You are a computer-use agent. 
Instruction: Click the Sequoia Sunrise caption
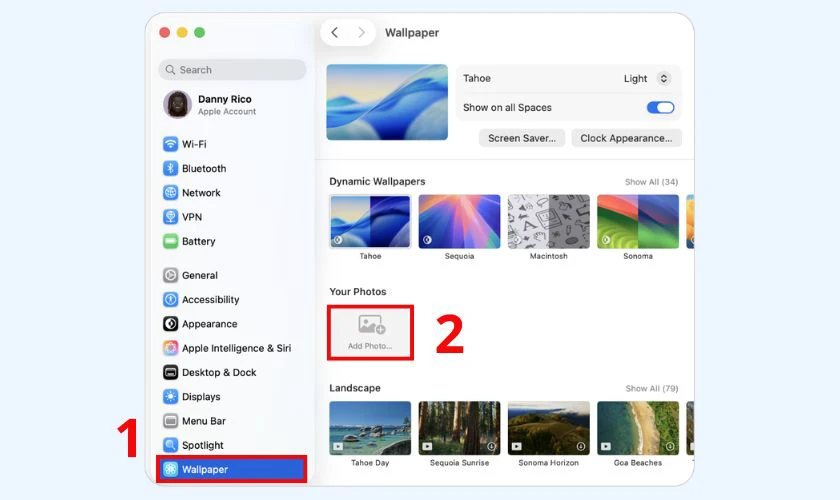click(x=460, y=463)
